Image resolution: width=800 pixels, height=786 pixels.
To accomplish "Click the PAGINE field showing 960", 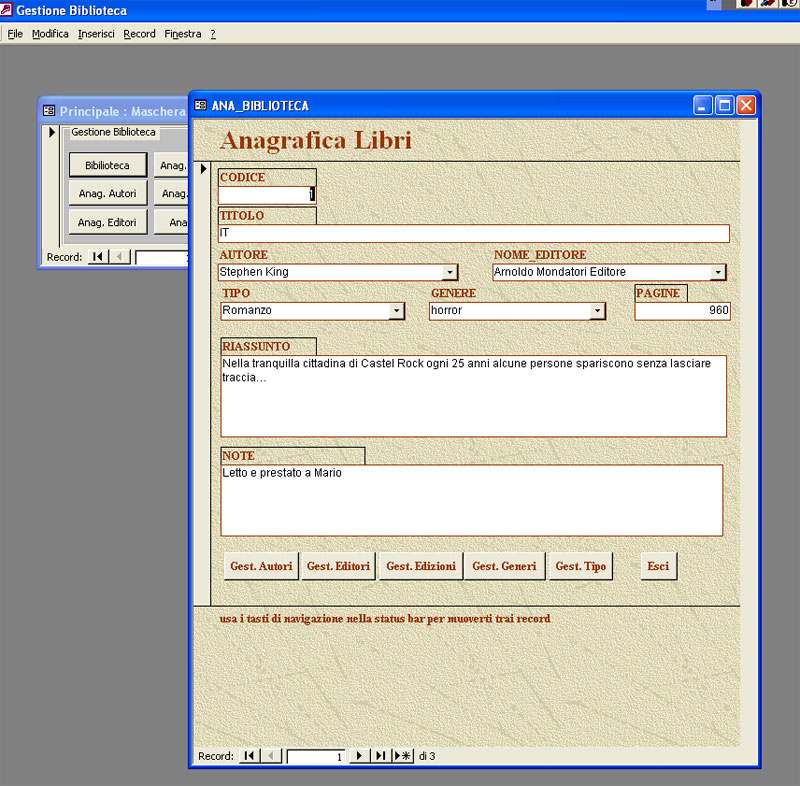I will click(683, 311).
